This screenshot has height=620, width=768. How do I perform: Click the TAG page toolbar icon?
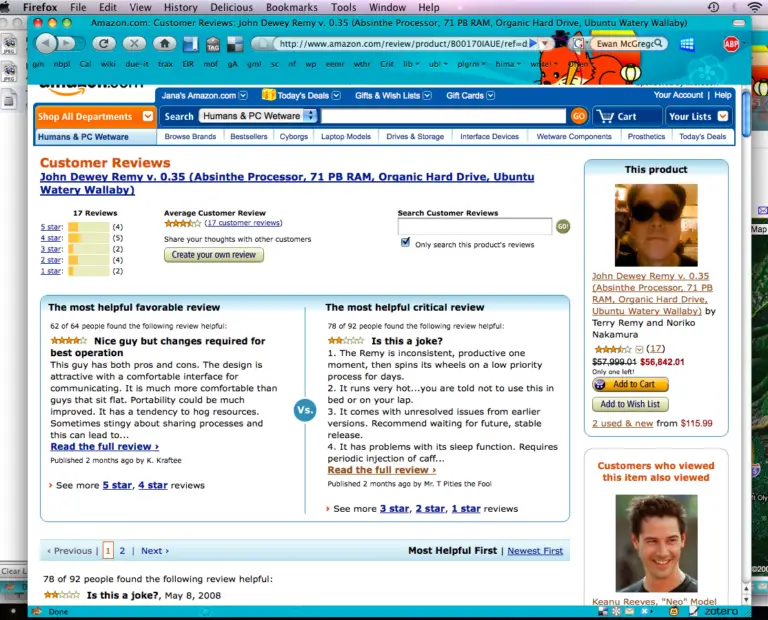pos(213,44)
